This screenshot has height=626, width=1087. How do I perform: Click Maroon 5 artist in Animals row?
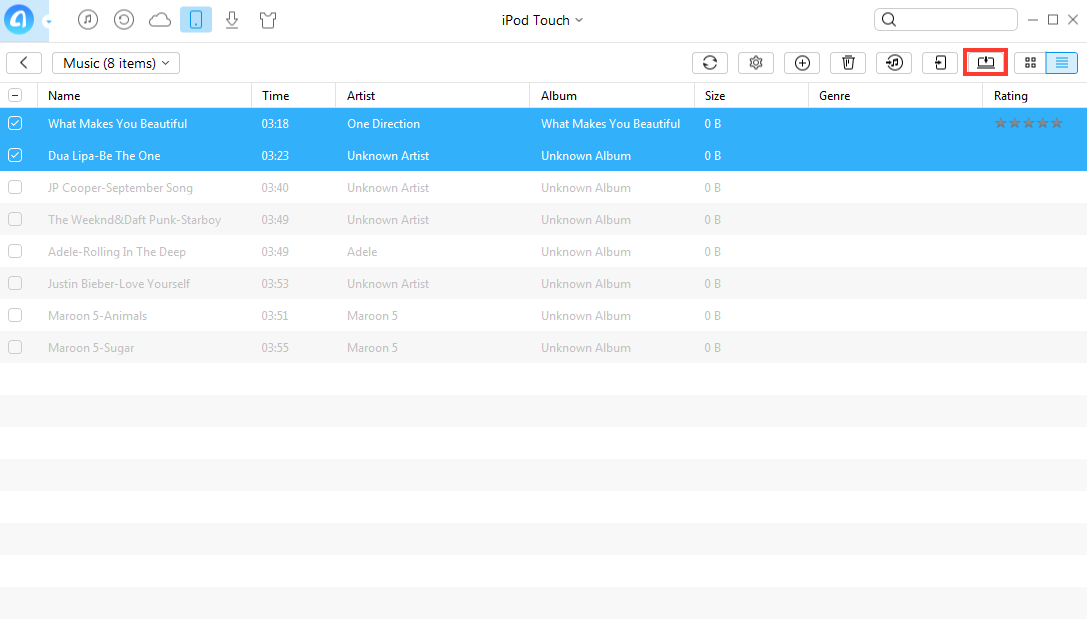coord(372,315)
